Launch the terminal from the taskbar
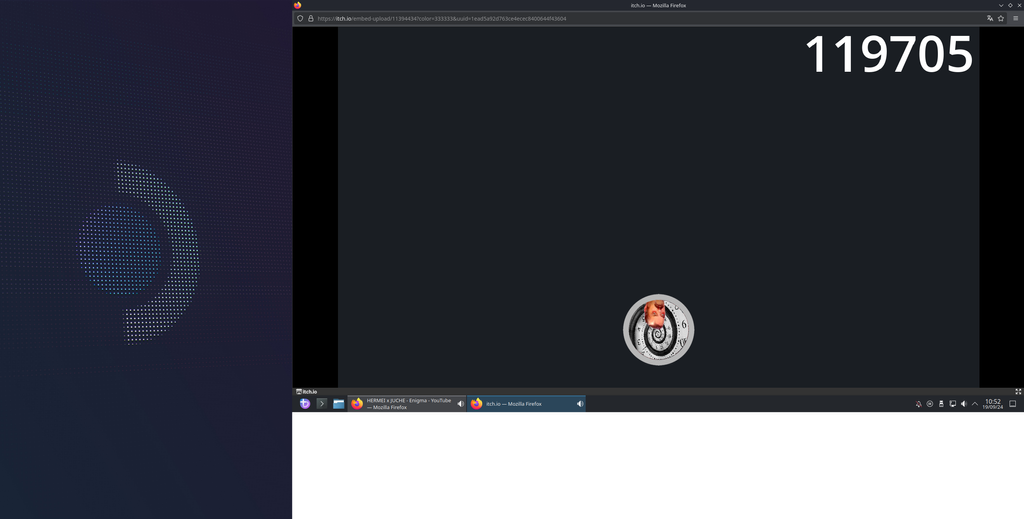Screen dimensions: 1024x519 click(322, 404)
